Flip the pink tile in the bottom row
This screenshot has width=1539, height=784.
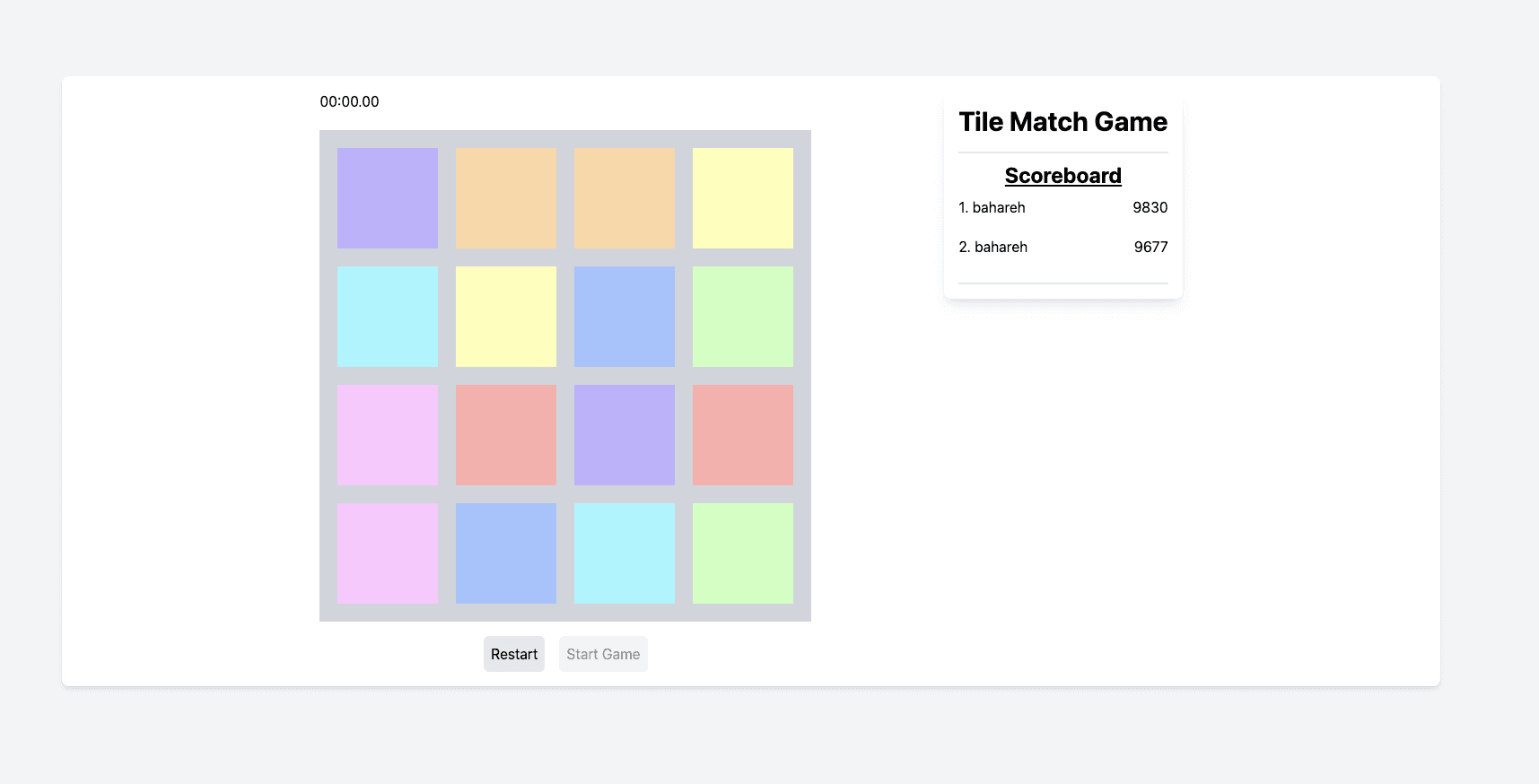pyautogui.click(x=388, y=553)
